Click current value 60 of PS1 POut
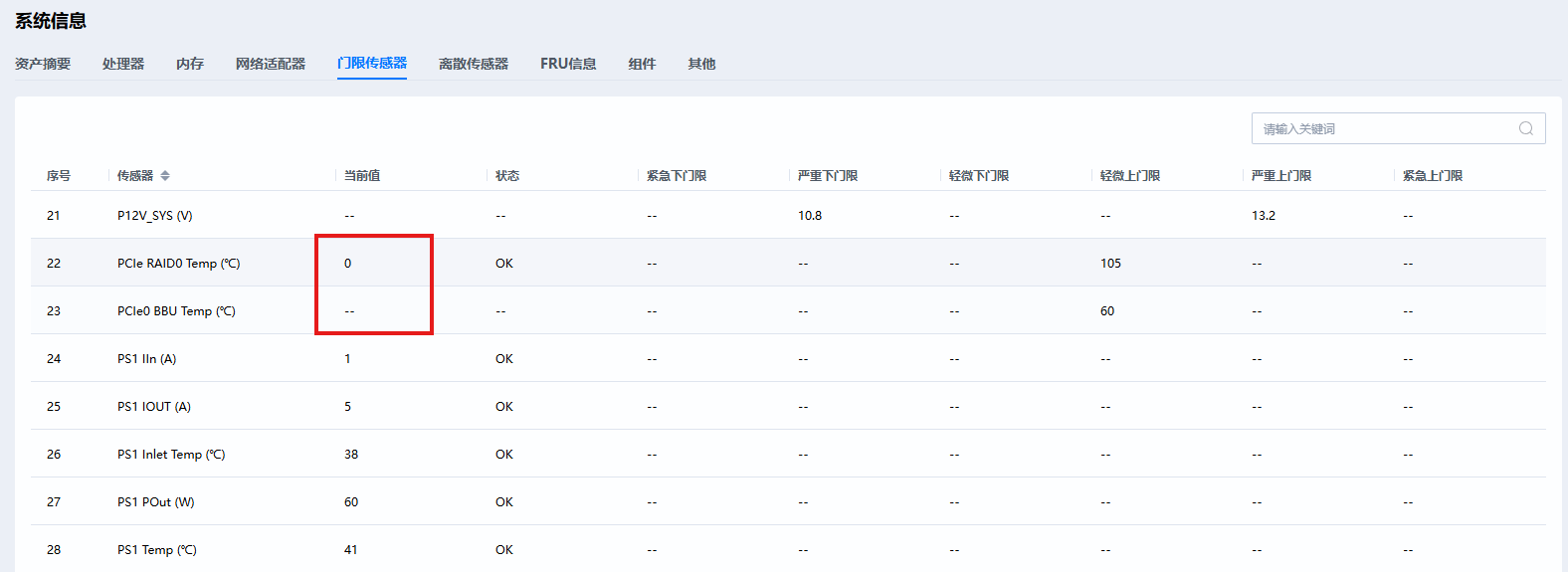 (351, 501)
